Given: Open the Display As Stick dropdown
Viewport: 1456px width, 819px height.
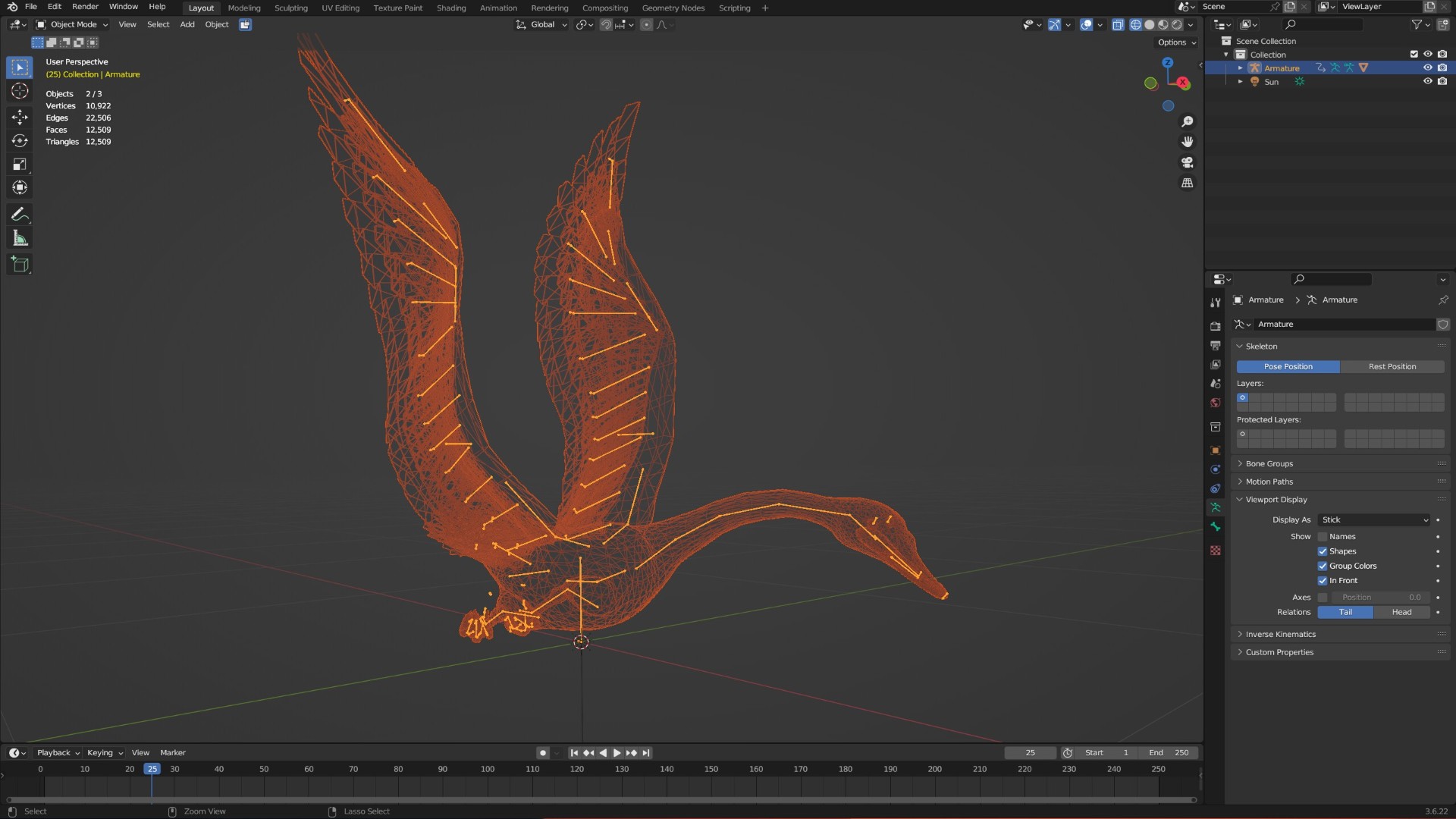Looking at the screenshot, I should click(1375, 520).
